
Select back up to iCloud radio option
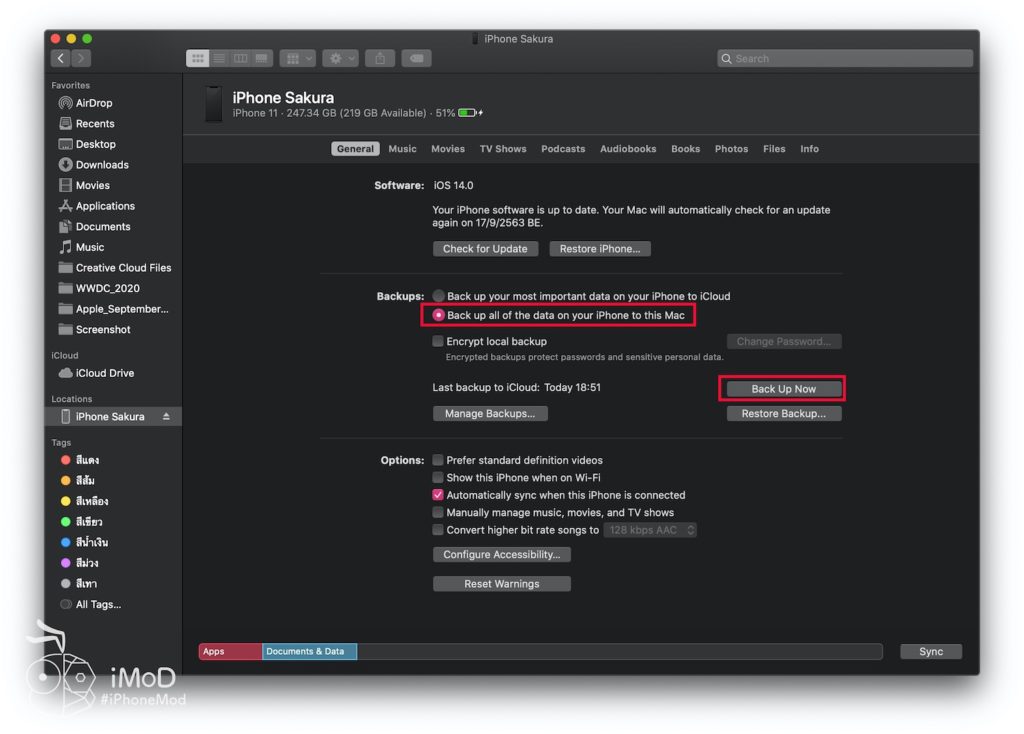(x=438, y=296)
